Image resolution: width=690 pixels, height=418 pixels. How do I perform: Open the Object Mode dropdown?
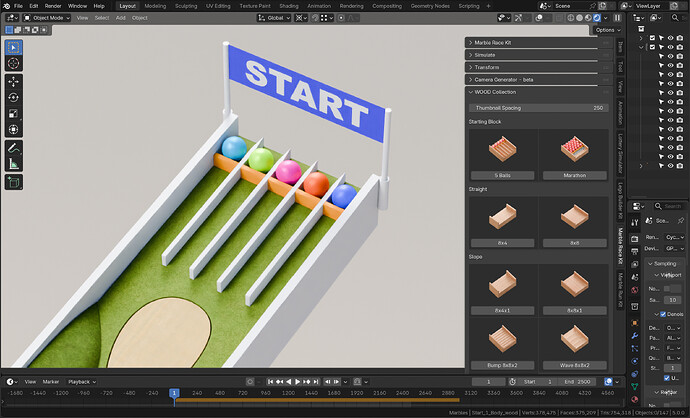pyautogui.click(x=47, y=18)
